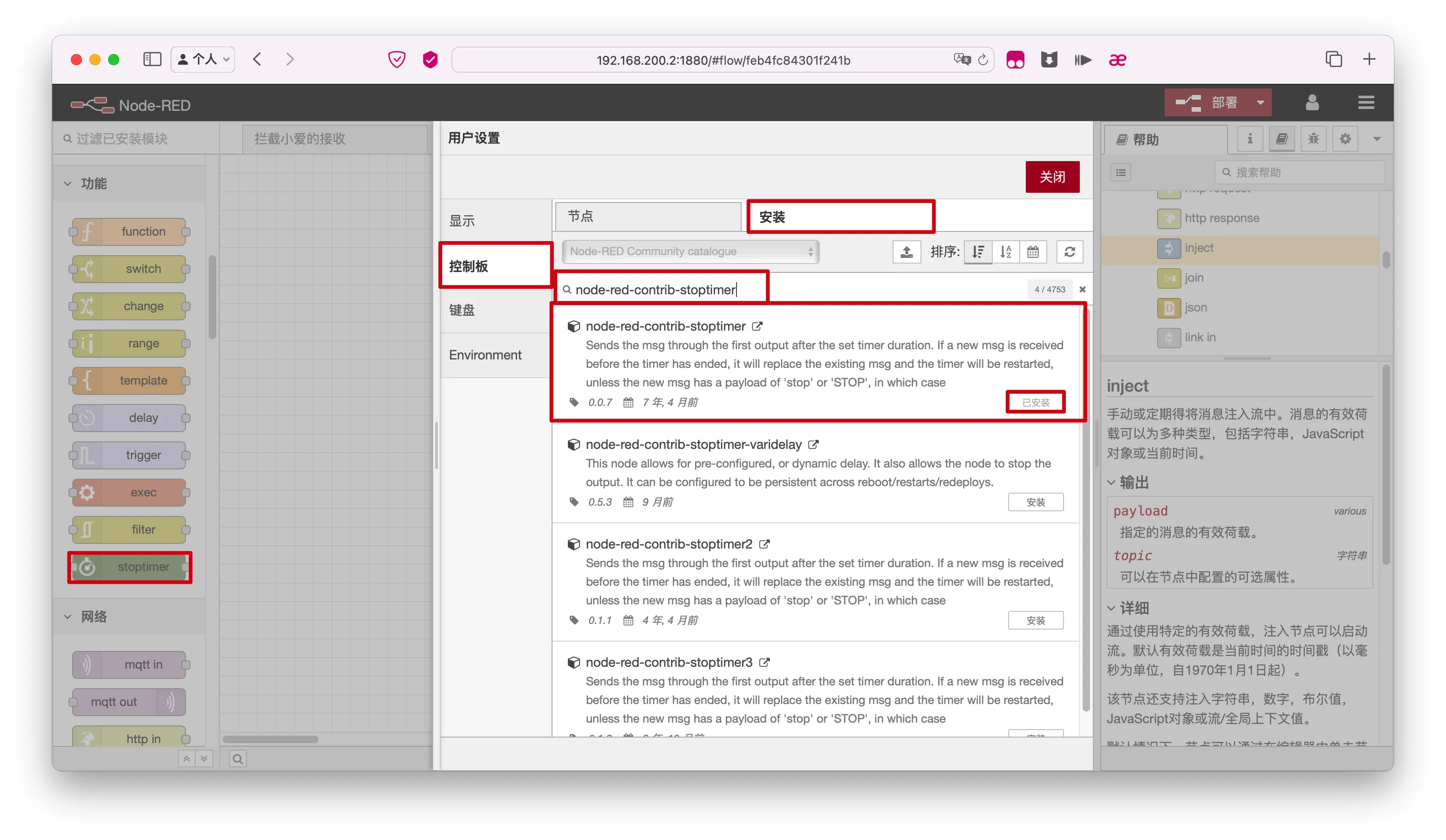Open the sidebar tabs dropdown arrow
1446x840 pixels.
coord(1377,139)
